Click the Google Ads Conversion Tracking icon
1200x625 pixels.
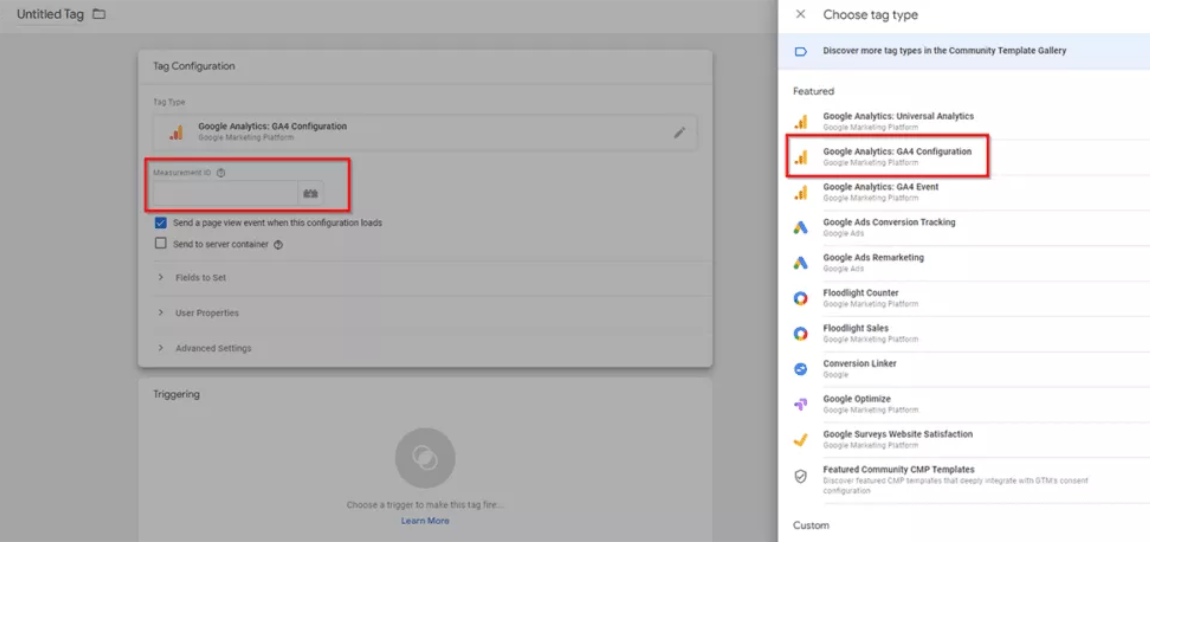(800, 227)
